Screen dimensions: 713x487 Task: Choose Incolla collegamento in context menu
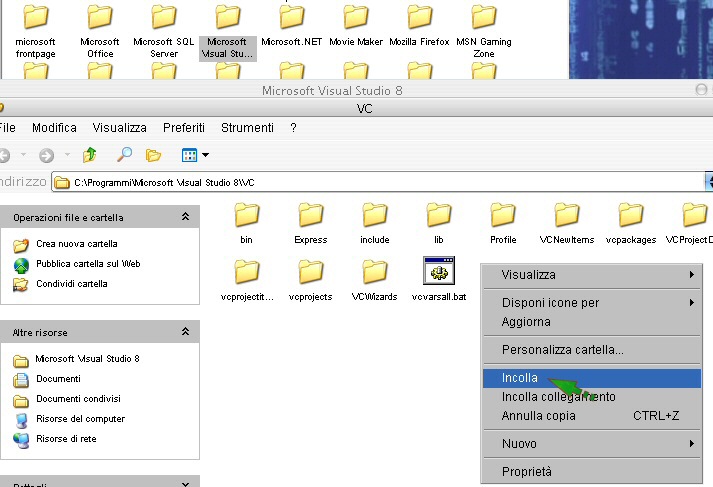592,397
